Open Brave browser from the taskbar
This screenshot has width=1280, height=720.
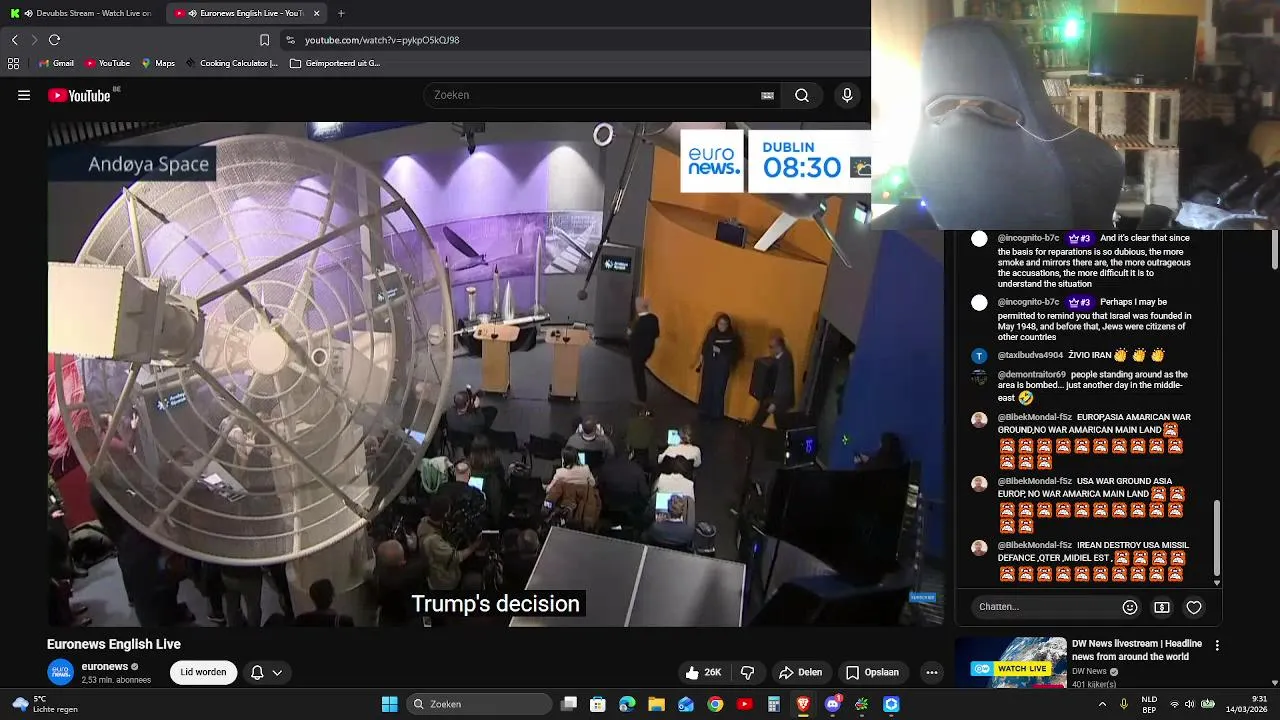pos(803,704)
